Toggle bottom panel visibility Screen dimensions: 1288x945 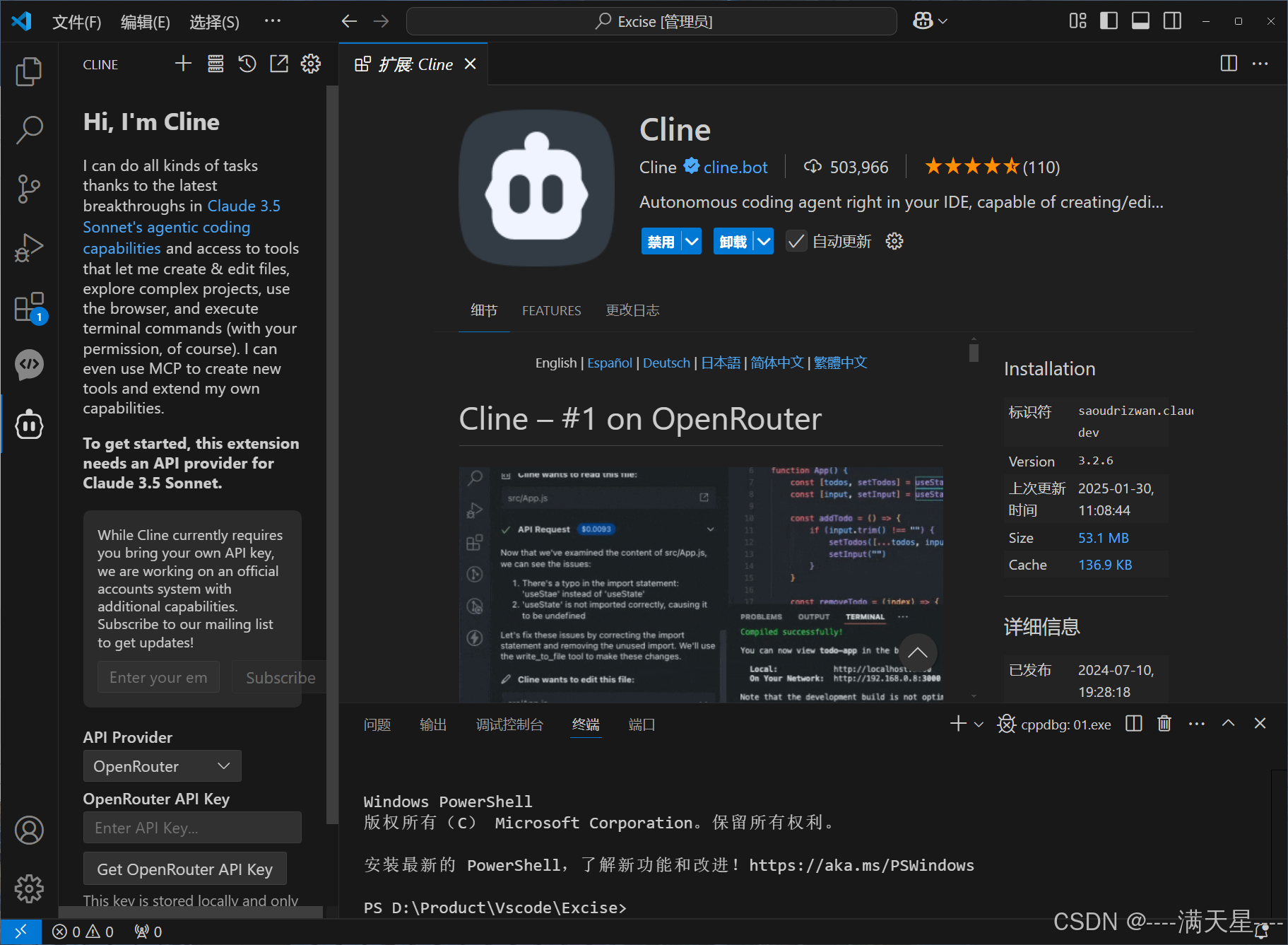(x=1140, y=21)
